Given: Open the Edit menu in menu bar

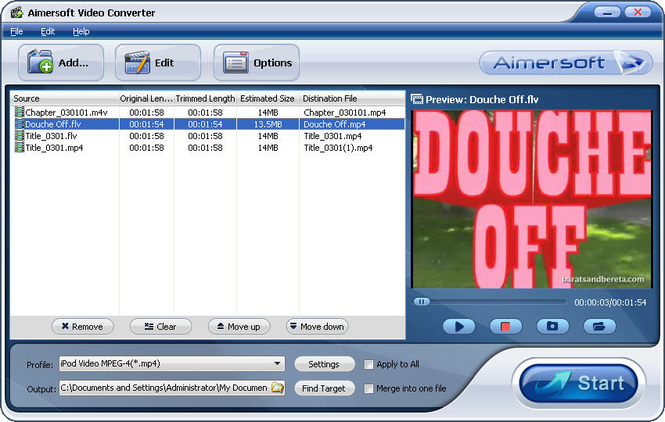Looking at the screenshot, I should pos(48,31).
